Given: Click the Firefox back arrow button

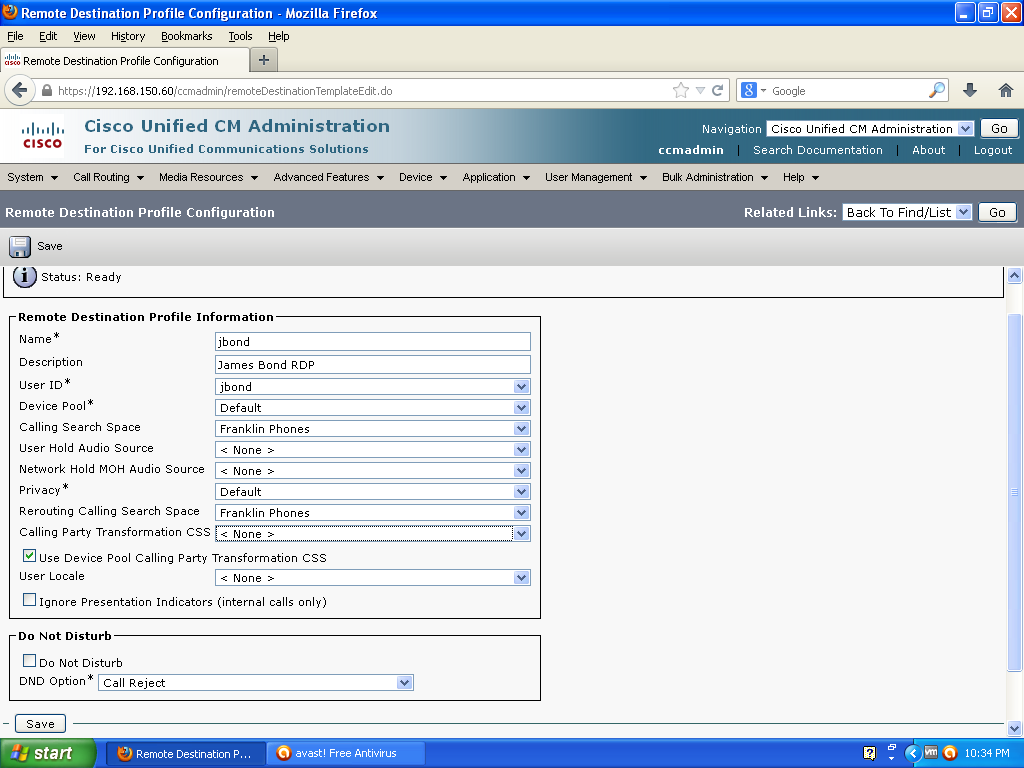Looking at the screenshot, I should coord(20,90).
